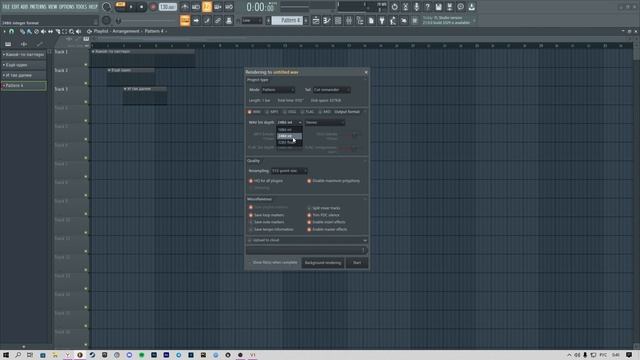Click the metronome icon in the recording panel
The image size is (640, 360).
184,7
